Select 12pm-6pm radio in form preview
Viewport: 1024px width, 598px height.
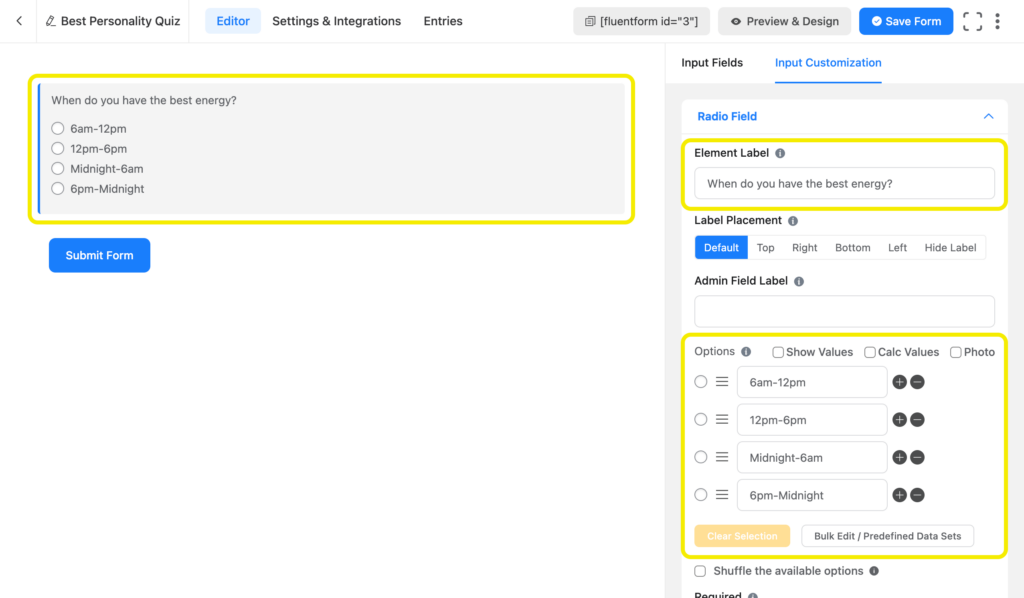point(57,149)
